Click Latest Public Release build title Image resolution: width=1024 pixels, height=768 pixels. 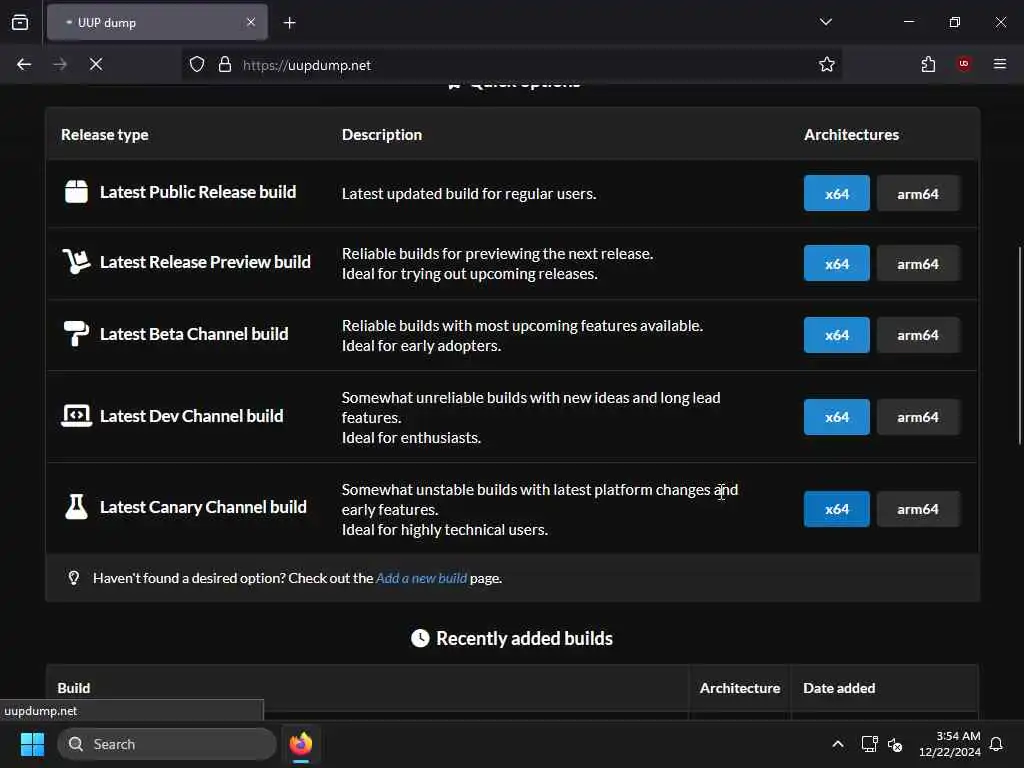[x=198, y=192]
